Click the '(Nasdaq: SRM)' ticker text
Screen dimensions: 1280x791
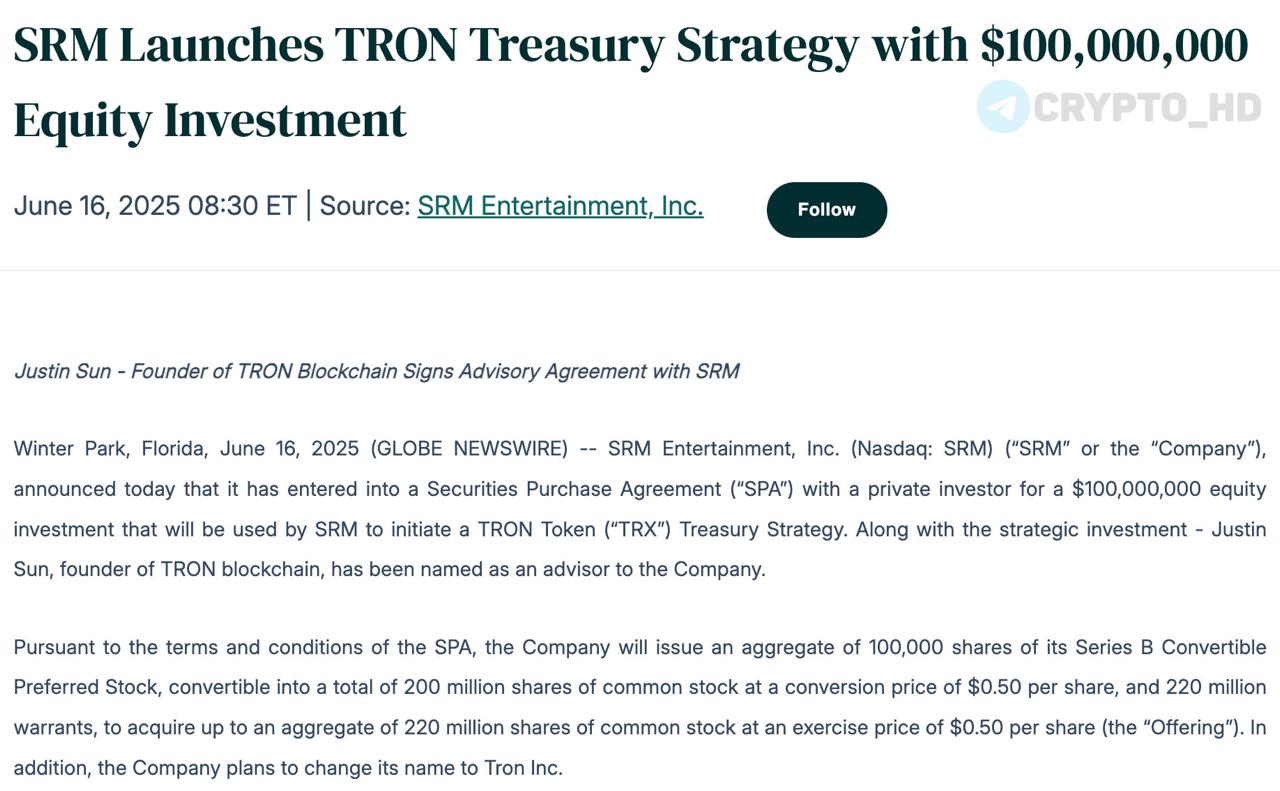tap(922, 449)
